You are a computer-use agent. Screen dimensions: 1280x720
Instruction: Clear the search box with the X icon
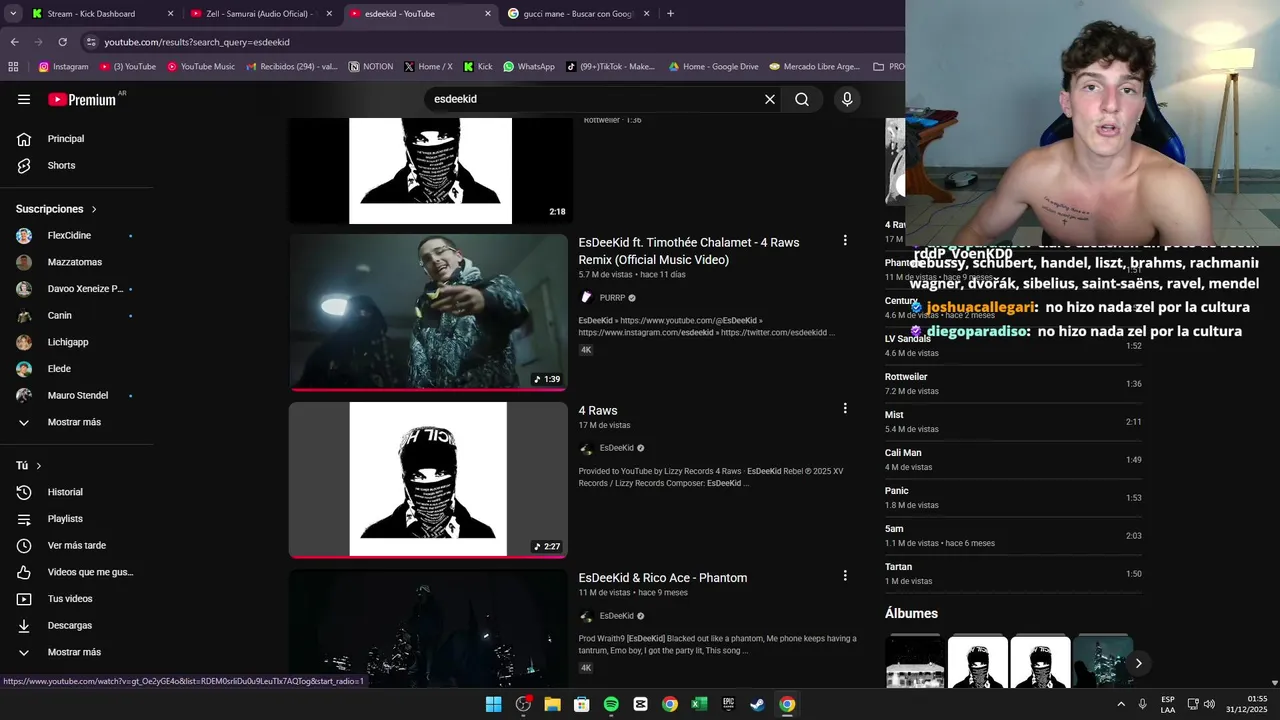point(770,99)
